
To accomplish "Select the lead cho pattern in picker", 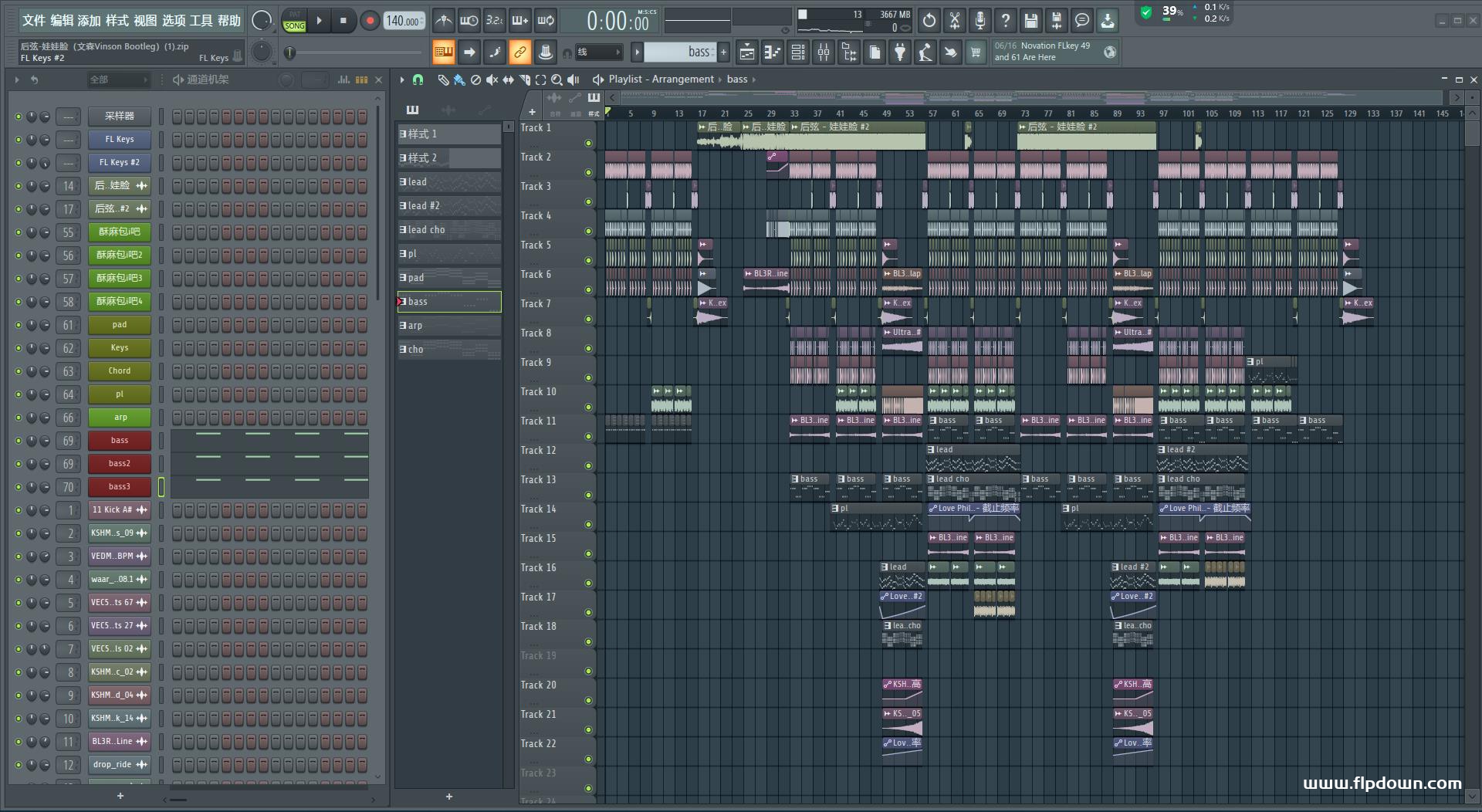I will coord(448,230).
